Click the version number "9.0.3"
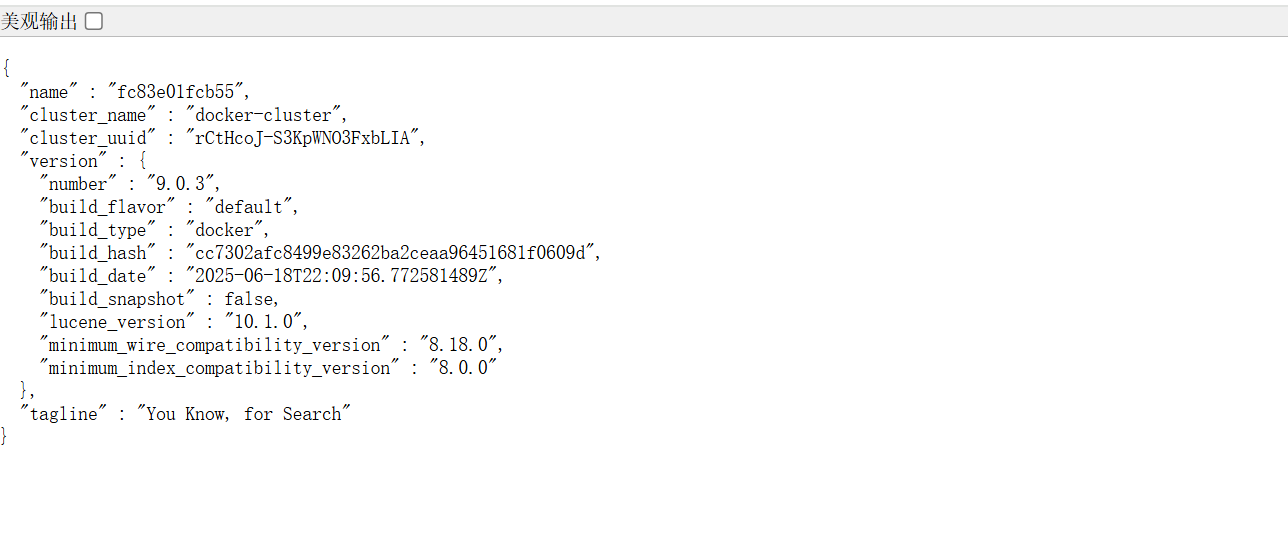The image size is (1288, 560). click(182, 184)
